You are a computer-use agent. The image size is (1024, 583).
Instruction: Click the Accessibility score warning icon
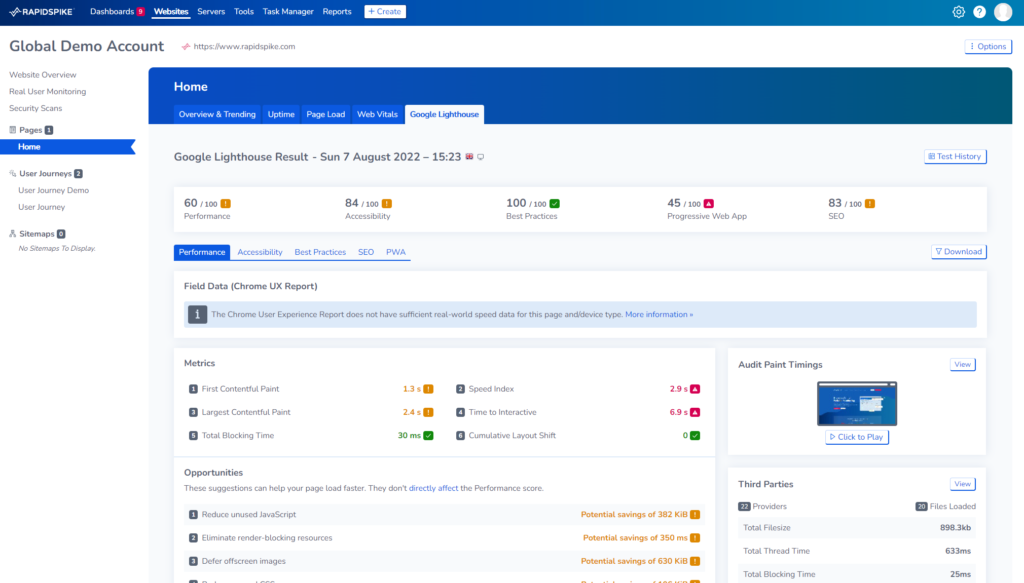387,204
